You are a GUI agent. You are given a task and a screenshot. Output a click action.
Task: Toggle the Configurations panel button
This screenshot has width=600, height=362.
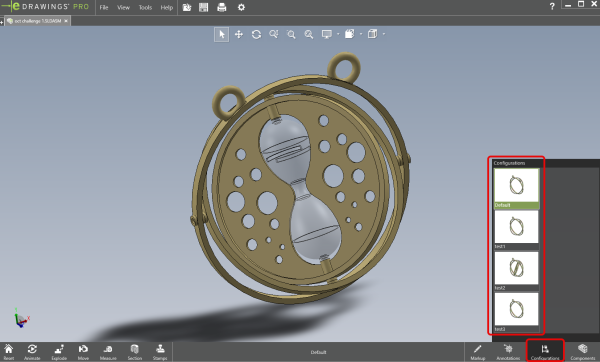click(x=545, y=352)
